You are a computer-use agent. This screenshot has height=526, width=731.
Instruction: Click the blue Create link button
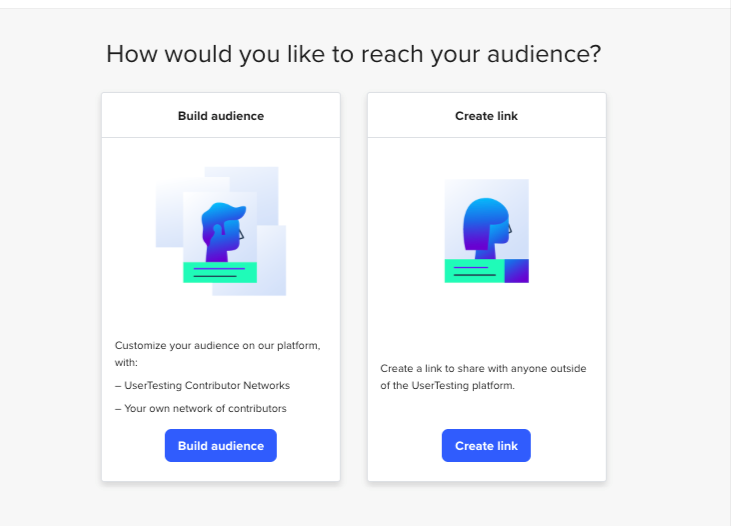pyautogui.click(x=486, y=446)
